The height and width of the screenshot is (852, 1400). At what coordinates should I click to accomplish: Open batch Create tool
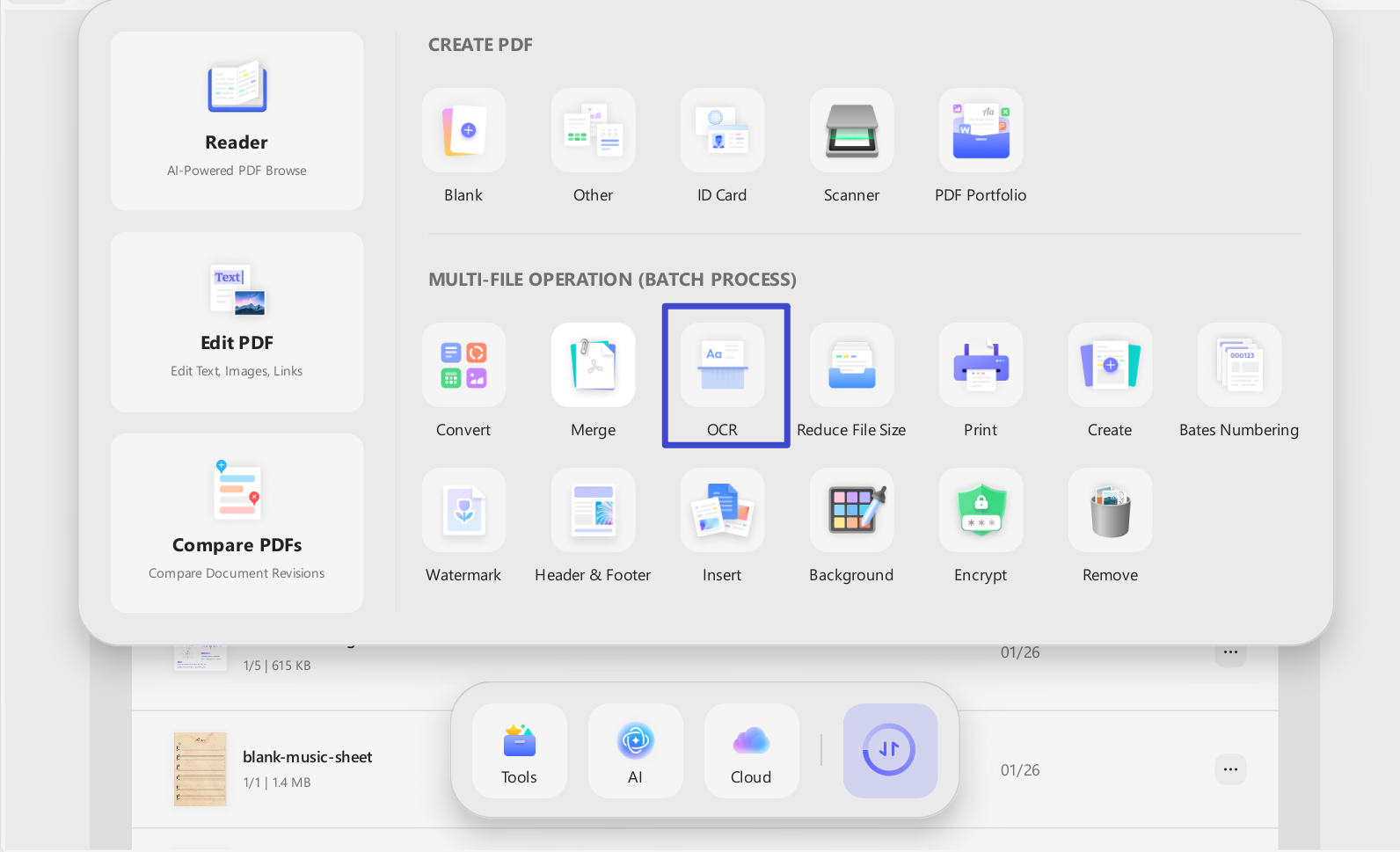click(1110, 365)
